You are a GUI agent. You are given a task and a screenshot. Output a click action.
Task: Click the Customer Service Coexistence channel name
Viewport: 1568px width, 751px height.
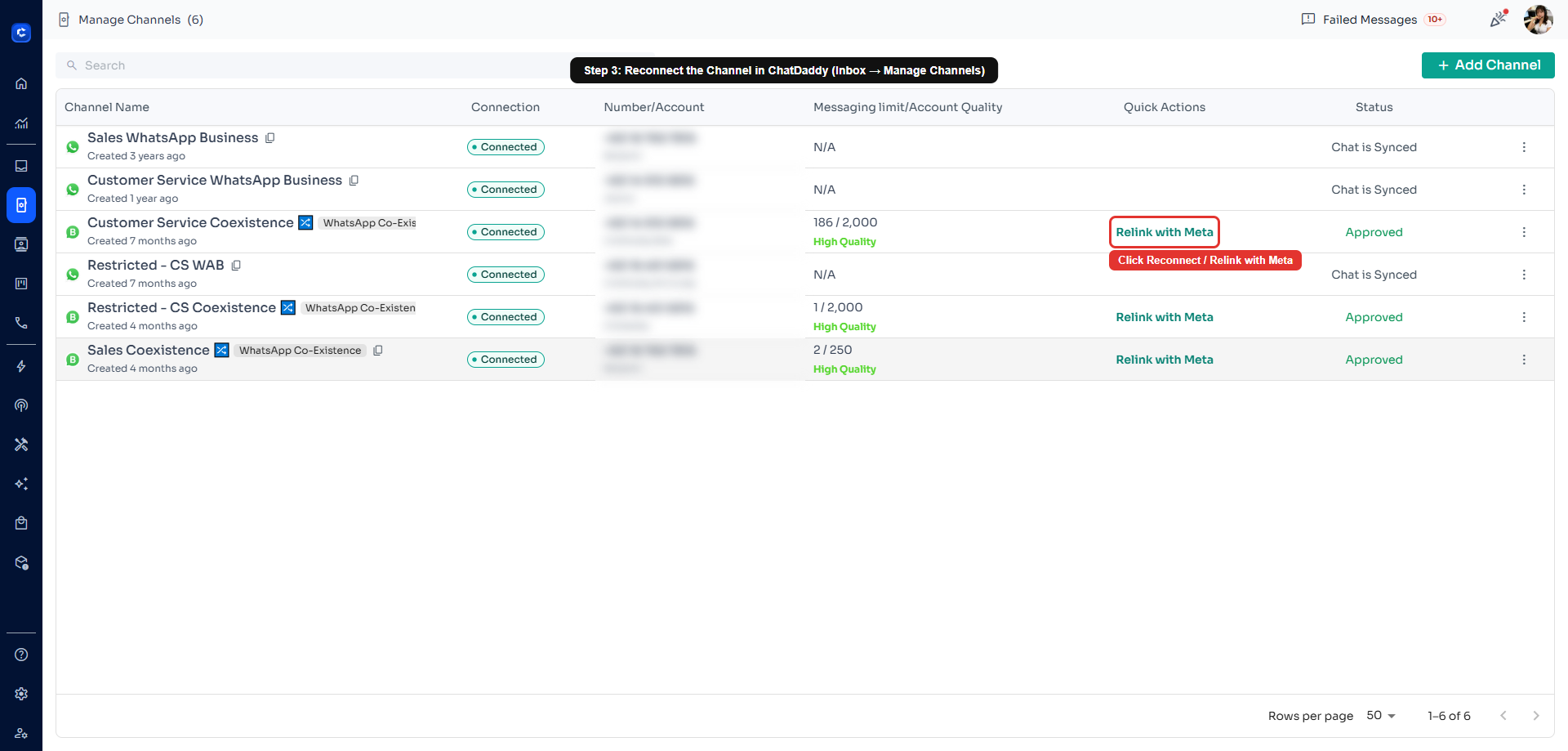pyautogui.click(x=190, y=222)
